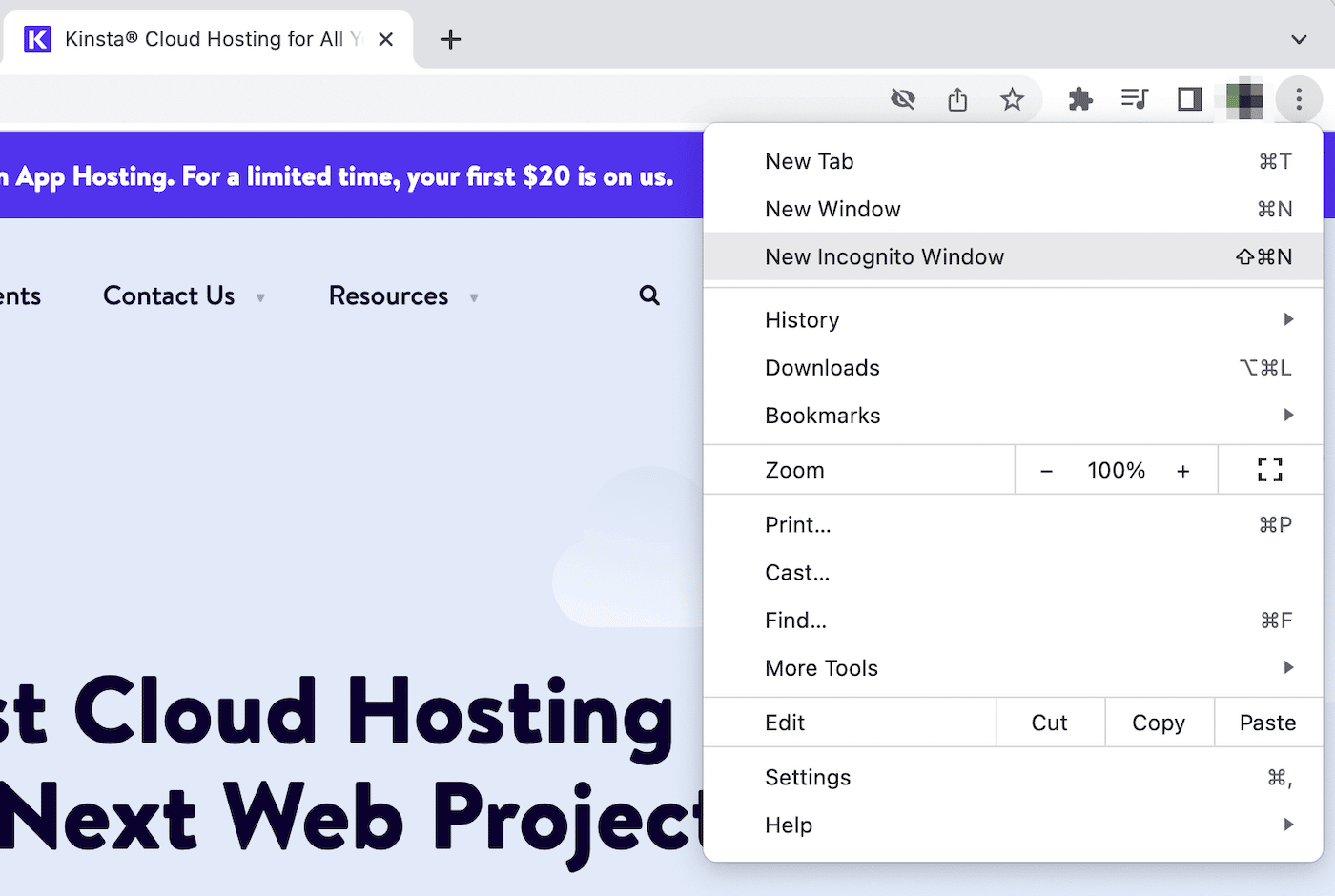This screenshot has width=1335, height=896.
Task: Open Chrome's side panel icon
Action: (x=1188, y=98)
